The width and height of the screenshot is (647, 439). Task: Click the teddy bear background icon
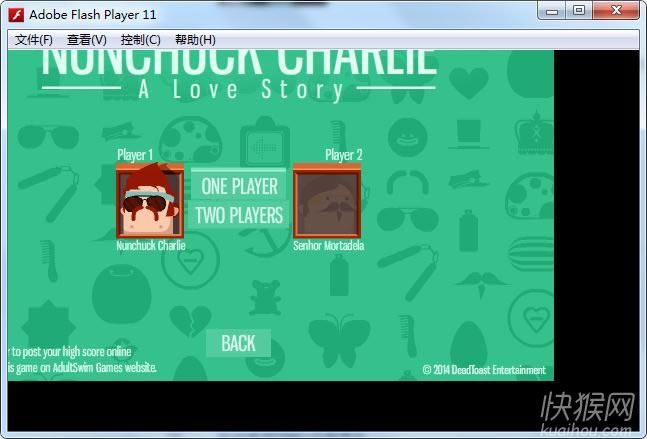tap(264, 297)
